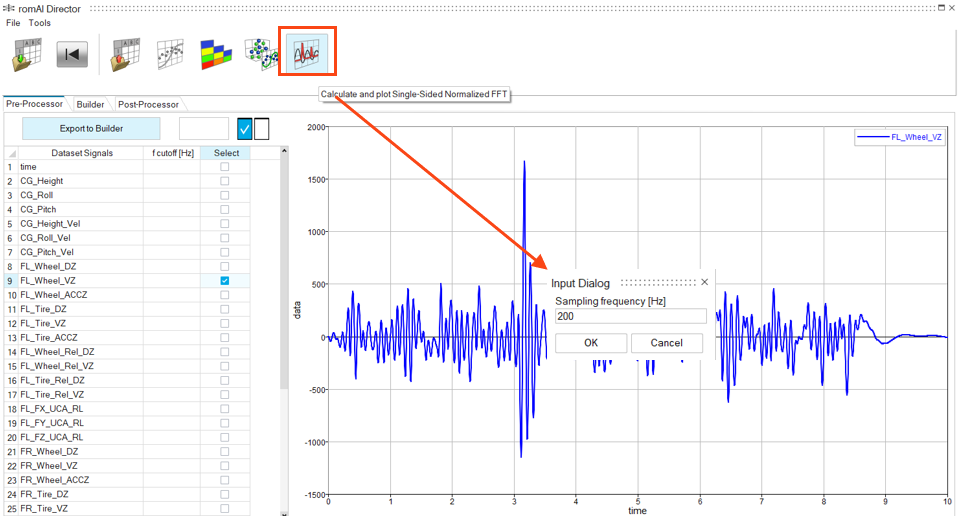
Task: Close the Input Dialog with X
Action: [704, 282]
